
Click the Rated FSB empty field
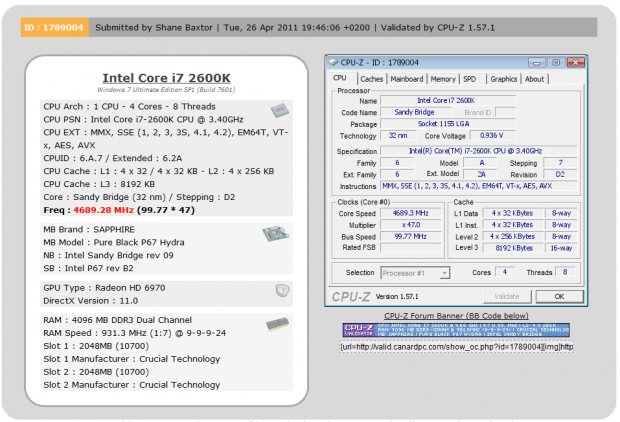[x=411, y=248]
